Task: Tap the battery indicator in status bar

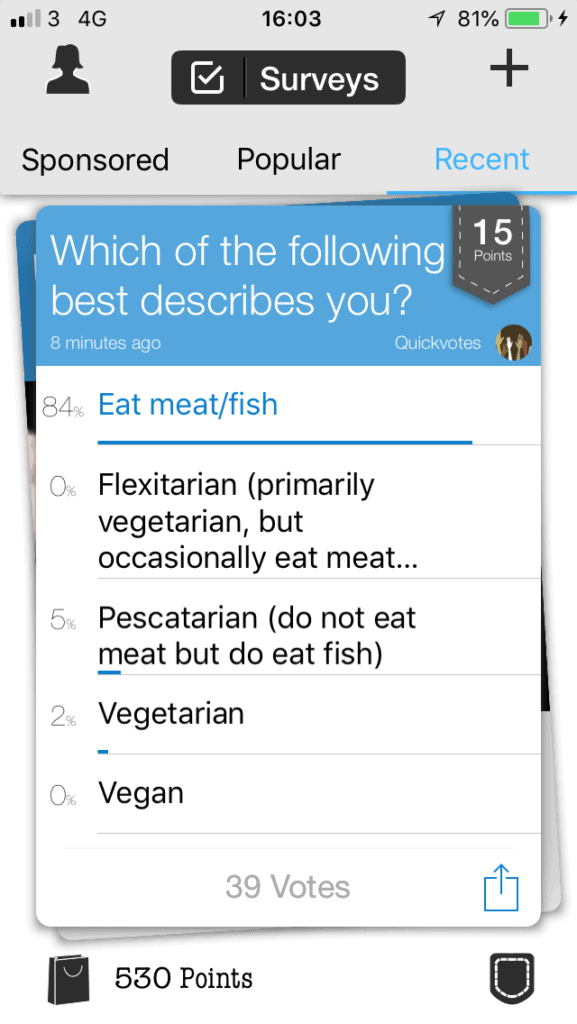Action: coord(527,19)
